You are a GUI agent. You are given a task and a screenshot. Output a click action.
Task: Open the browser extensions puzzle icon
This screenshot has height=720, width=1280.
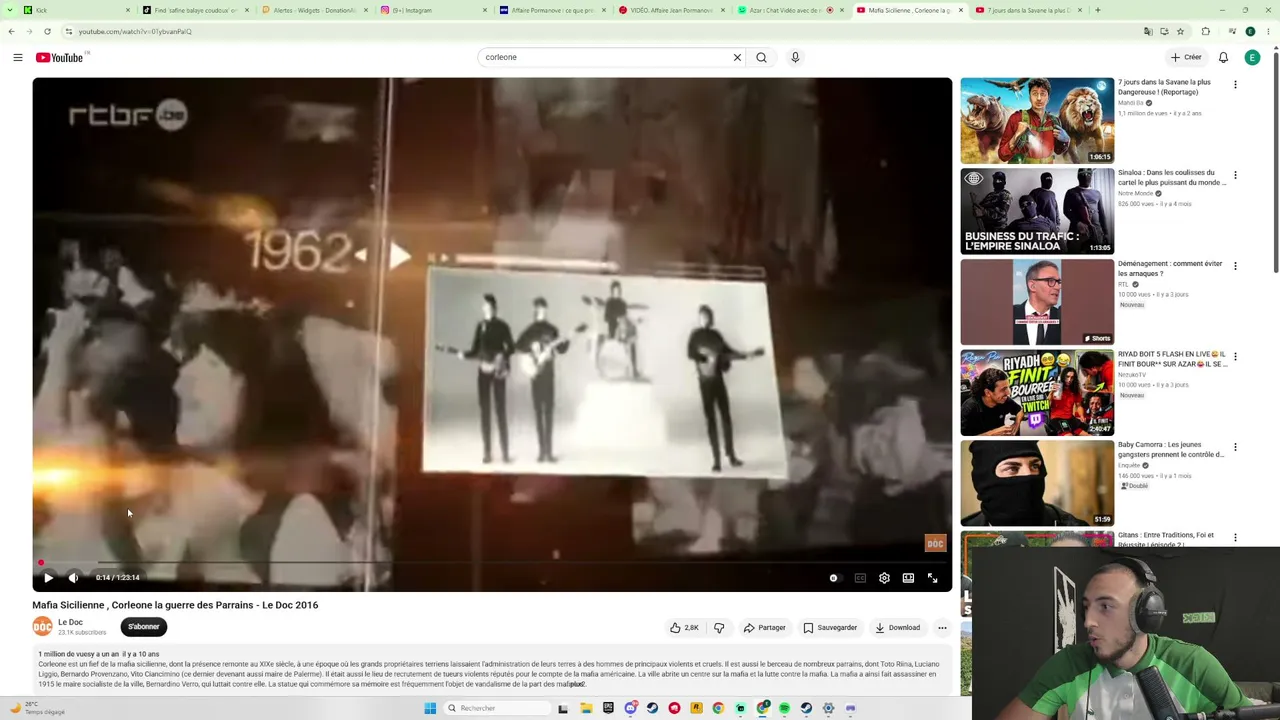[1205, 31]
